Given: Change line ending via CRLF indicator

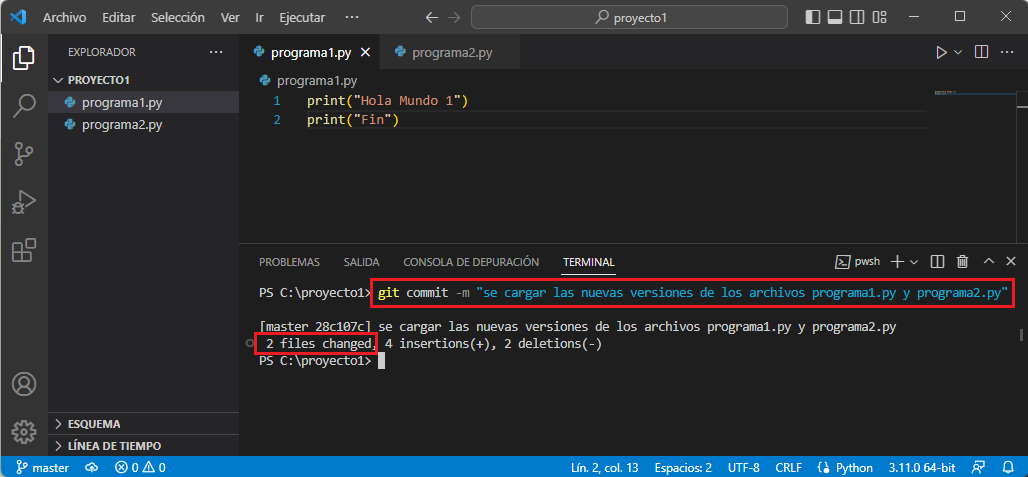Looking at the screenshot, I should click(x=788, y=468).
